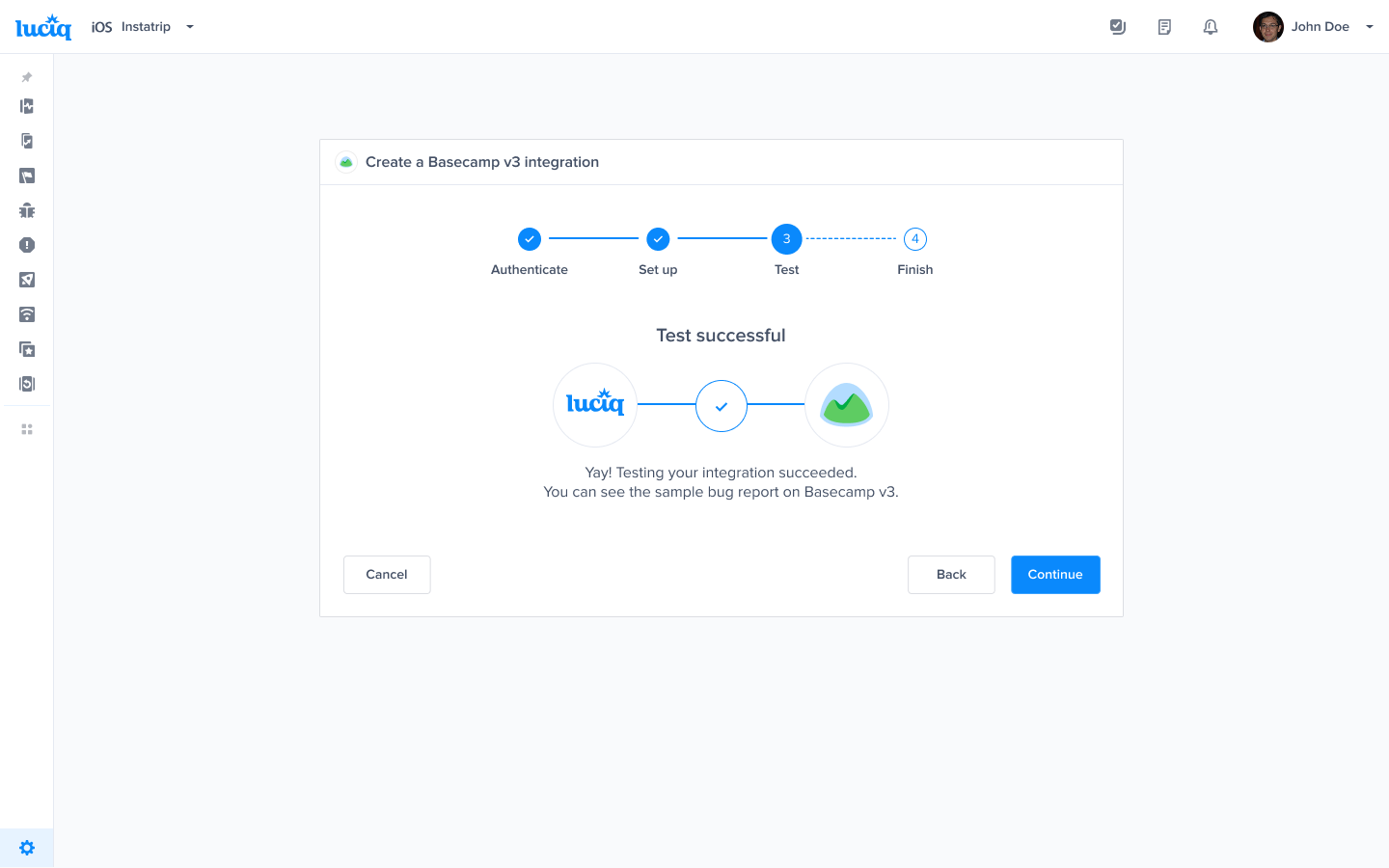Image resolution: width=1389 pixels, height=868 pixels.
Task: Go to the Authenticate step circle
Action: tap(530, 239)
